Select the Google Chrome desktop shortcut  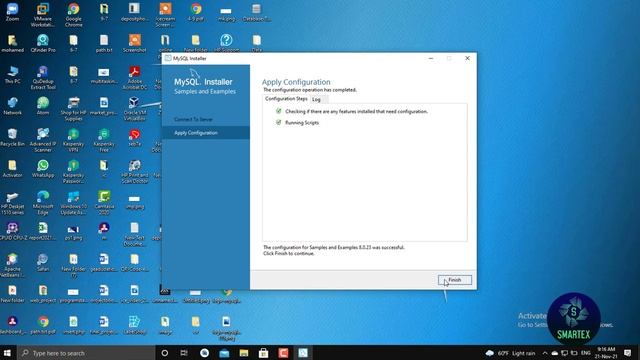click(73, 15)
